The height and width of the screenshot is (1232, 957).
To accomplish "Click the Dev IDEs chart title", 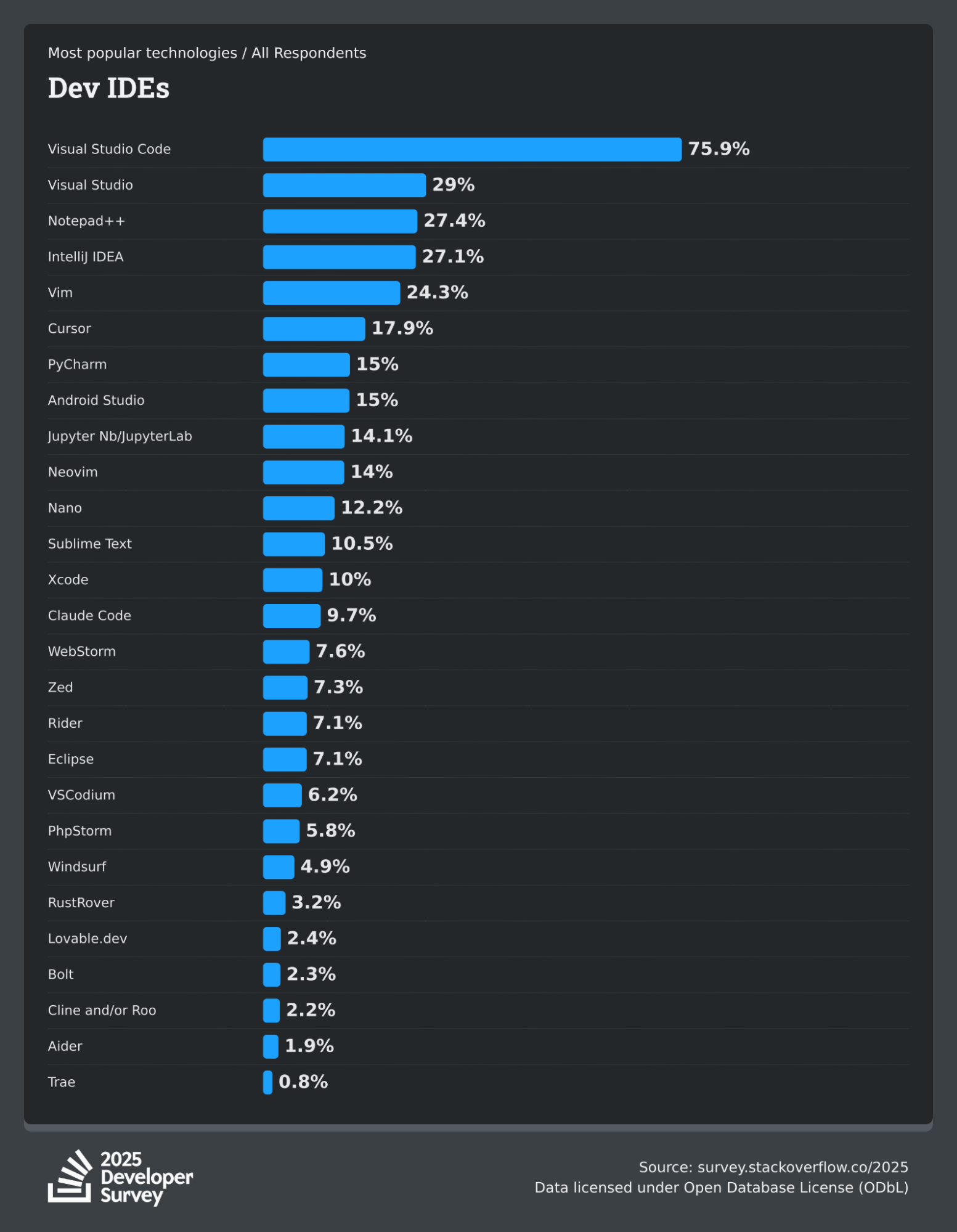I will point(108,88).
